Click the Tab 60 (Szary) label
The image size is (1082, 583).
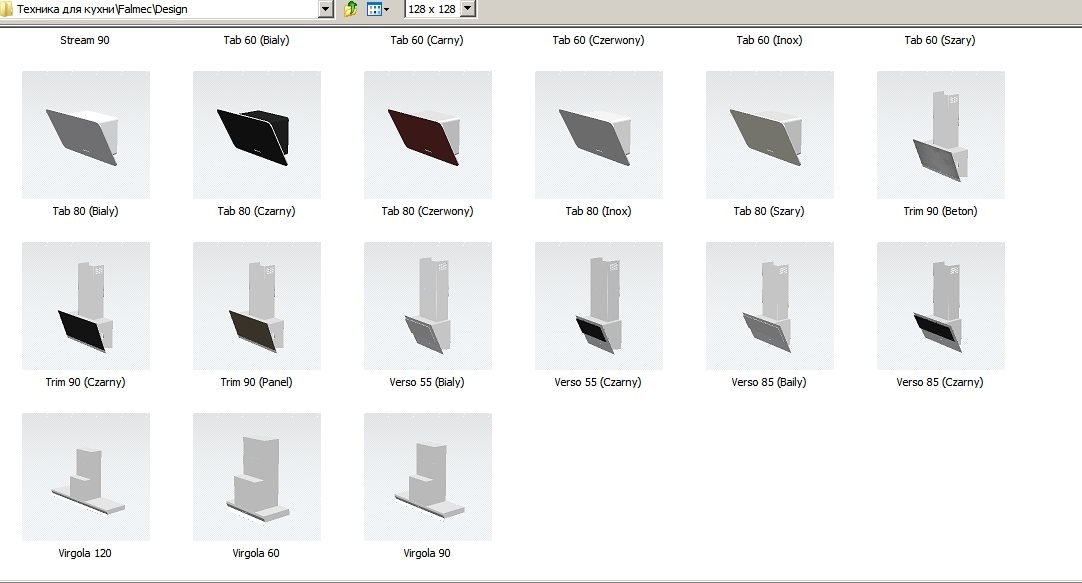(x=940, y=40)
